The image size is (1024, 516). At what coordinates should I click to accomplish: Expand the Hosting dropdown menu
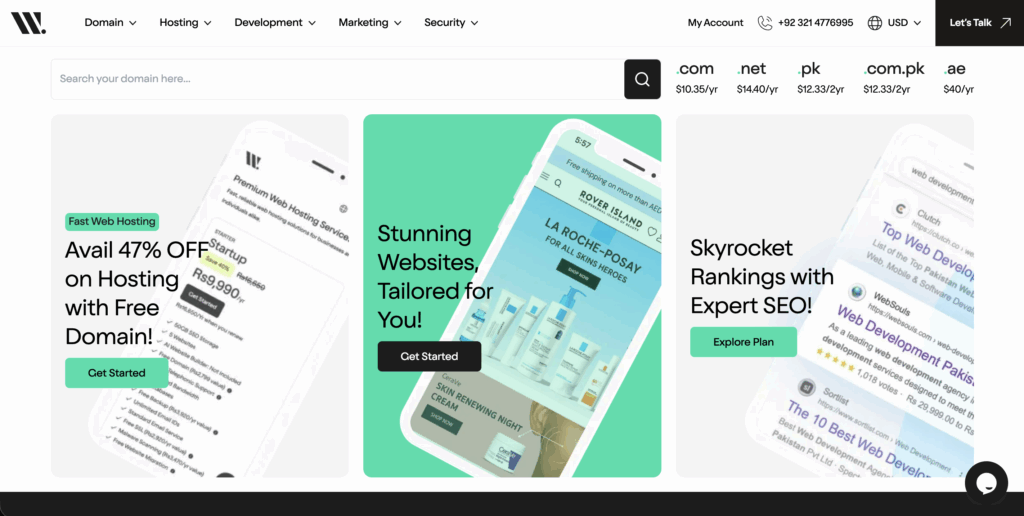185,23
